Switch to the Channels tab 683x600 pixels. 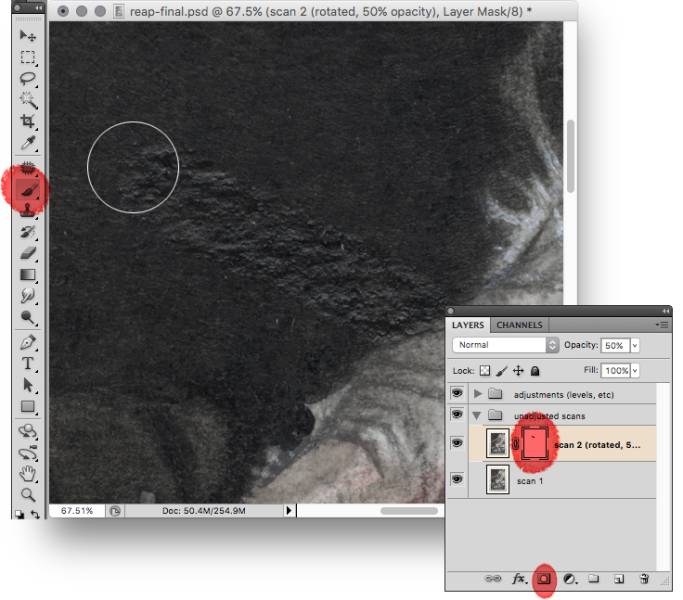coord(519,325)
